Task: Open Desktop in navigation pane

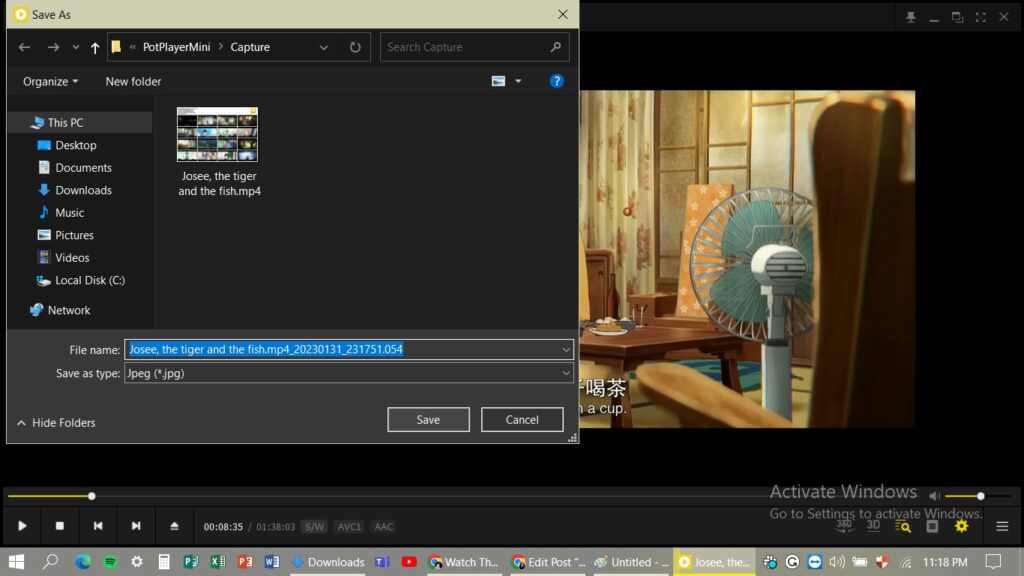Action: (76, 145)
